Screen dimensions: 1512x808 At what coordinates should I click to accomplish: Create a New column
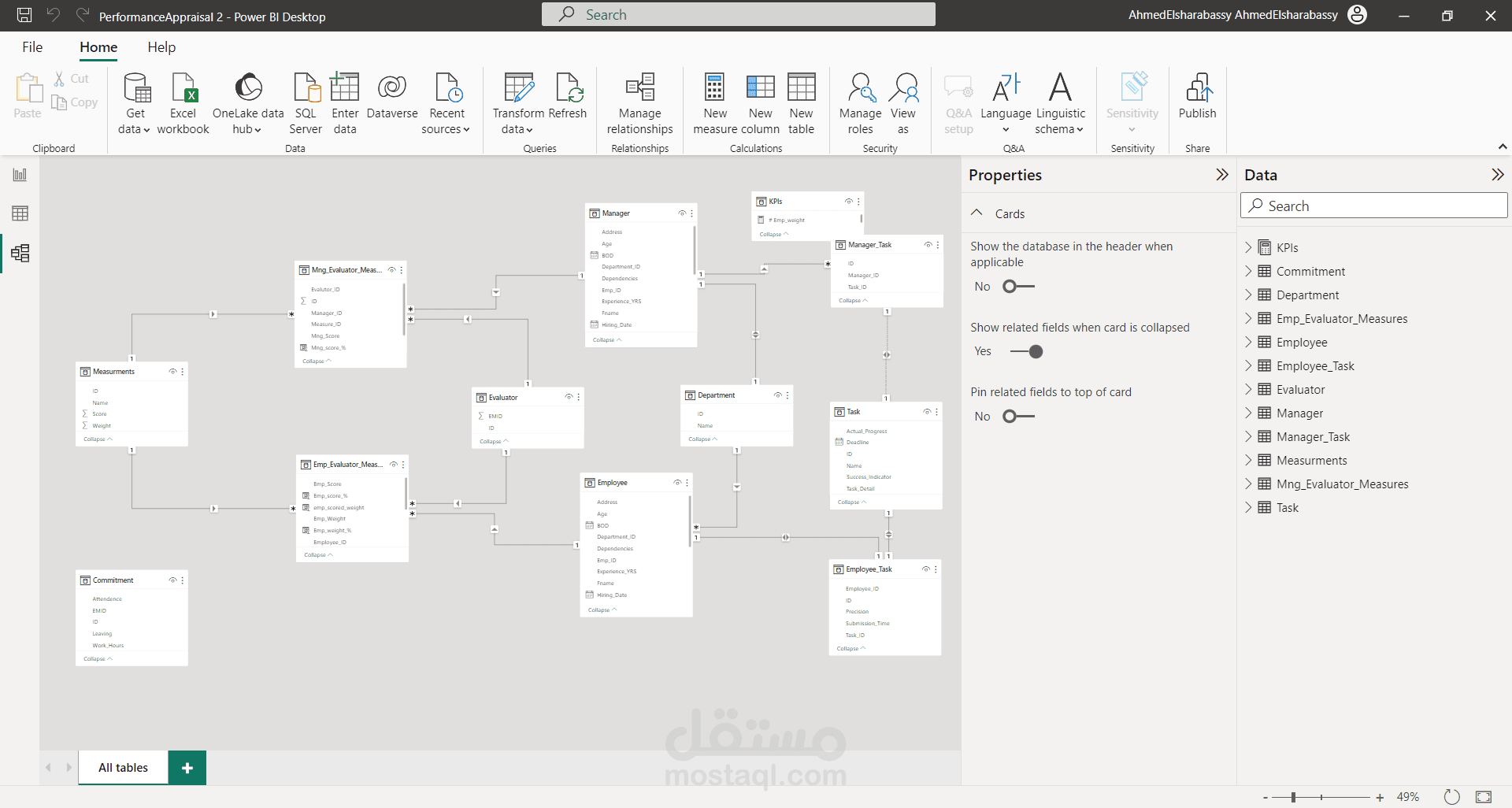click(x=761, y=103)
